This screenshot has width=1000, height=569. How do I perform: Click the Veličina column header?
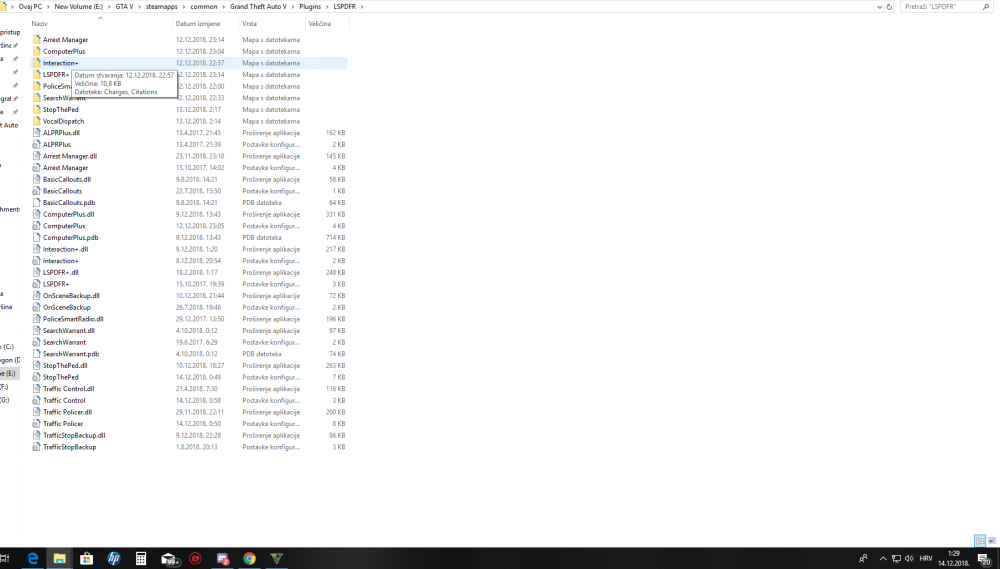pos(320,24)
